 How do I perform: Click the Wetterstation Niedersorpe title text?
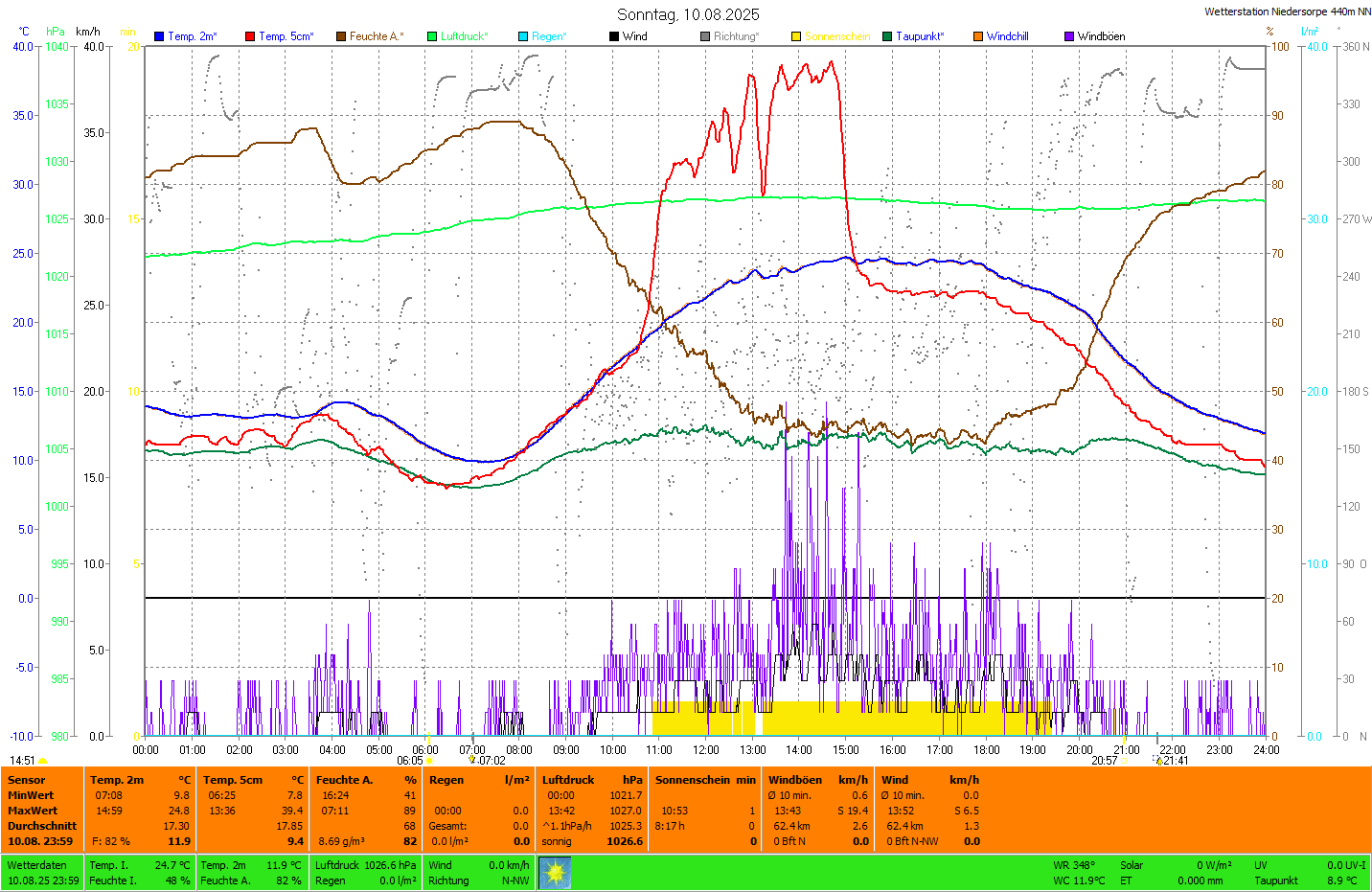(x=1287, y=11)
